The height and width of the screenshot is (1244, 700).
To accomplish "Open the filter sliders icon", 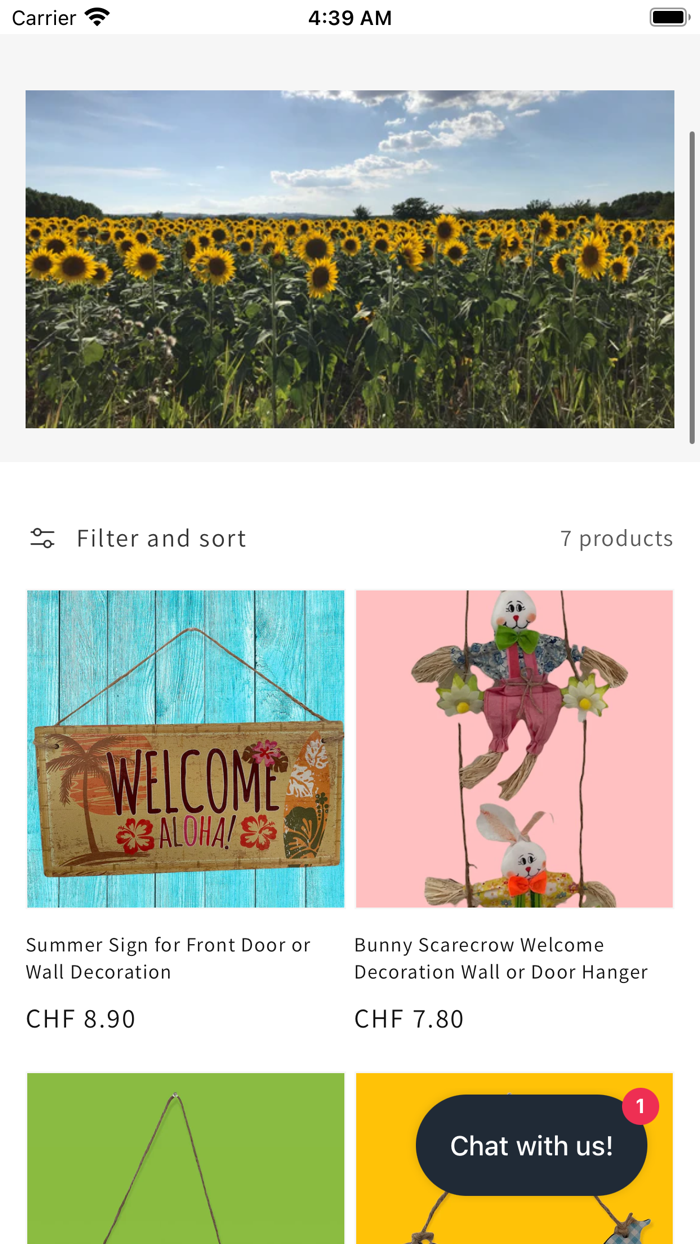I will pos(42,538).
